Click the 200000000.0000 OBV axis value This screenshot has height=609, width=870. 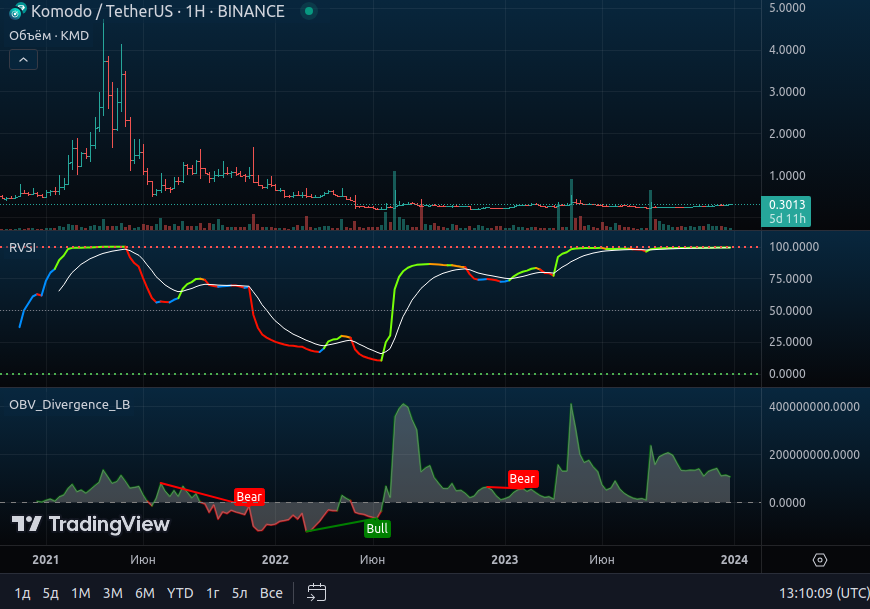click(x=814, y=455)
